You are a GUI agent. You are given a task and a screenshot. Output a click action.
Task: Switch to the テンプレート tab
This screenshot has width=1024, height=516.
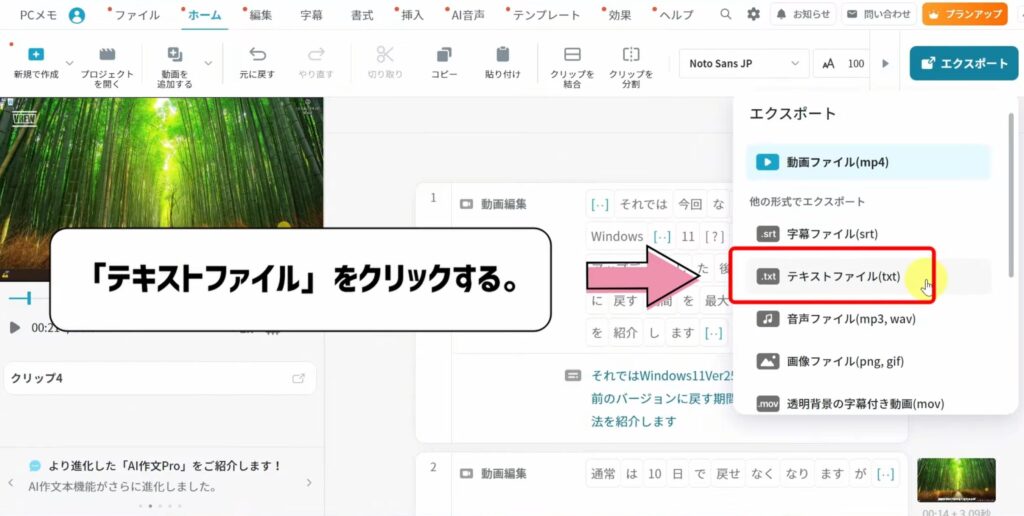coord(546,15)
